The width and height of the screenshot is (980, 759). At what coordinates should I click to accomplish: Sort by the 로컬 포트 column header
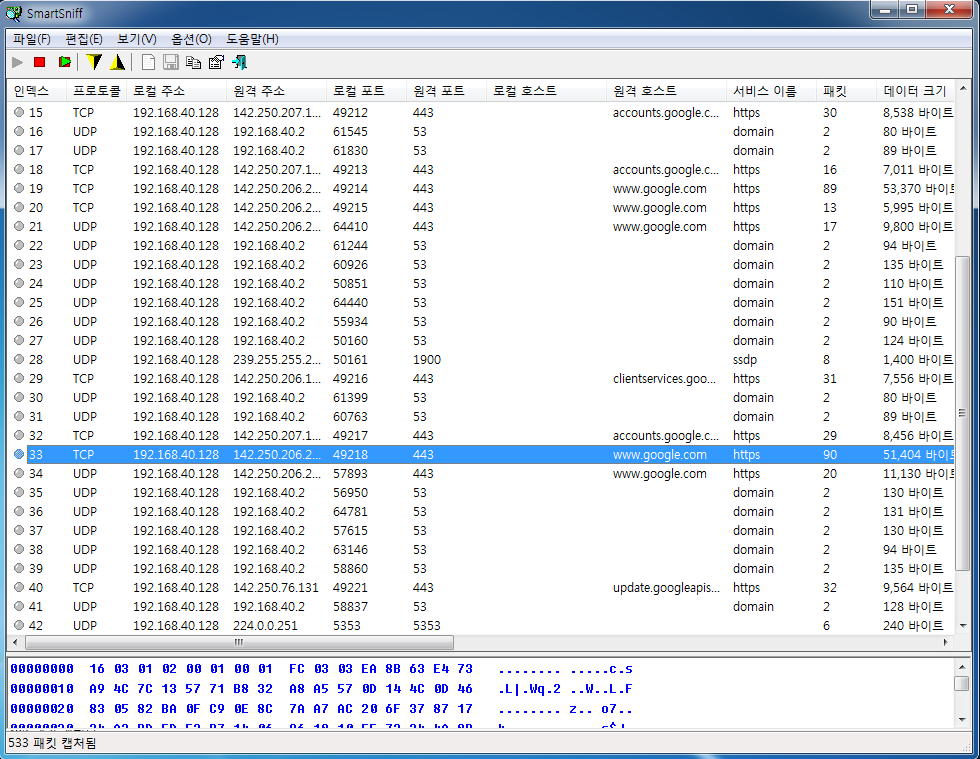(x=366, y=91)
